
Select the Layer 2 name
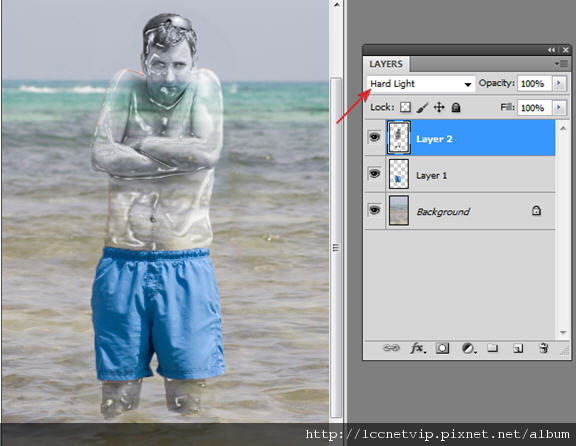pos(434,139)
